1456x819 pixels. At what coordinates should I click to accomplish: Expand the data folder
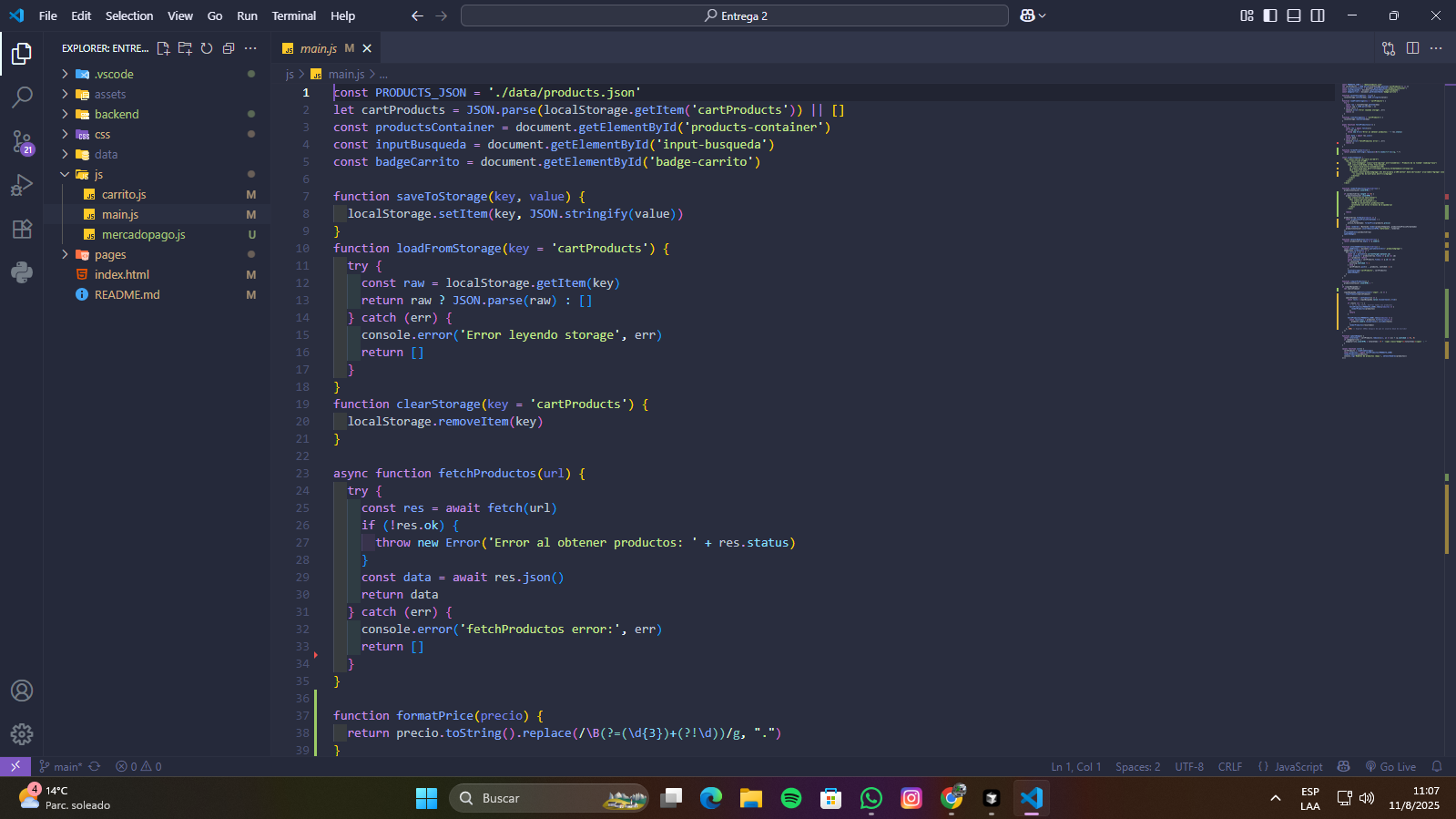[x=157, y=154]
